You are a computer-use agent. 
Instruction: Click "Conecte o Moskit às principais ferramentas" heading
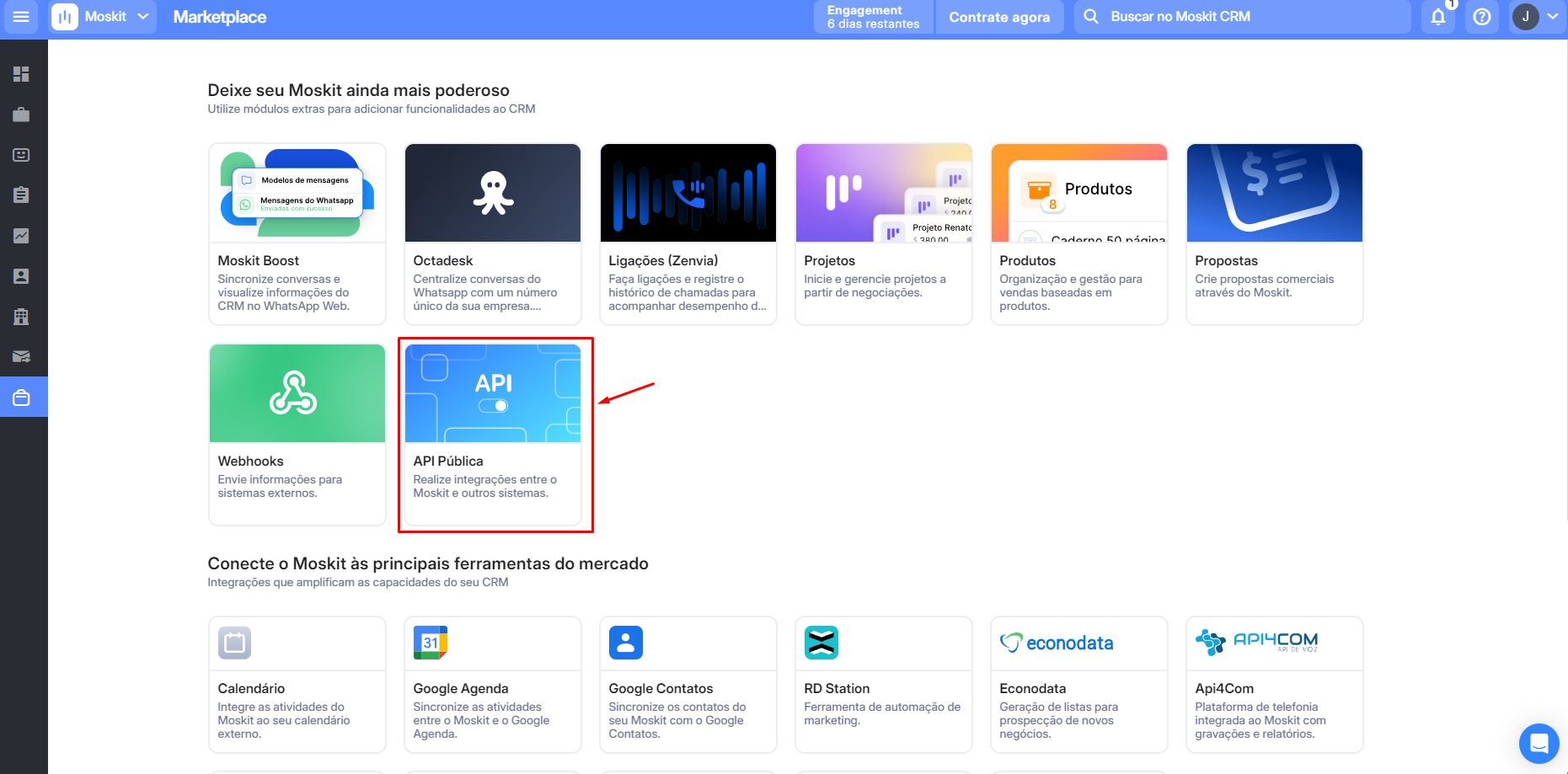(428, 563)
